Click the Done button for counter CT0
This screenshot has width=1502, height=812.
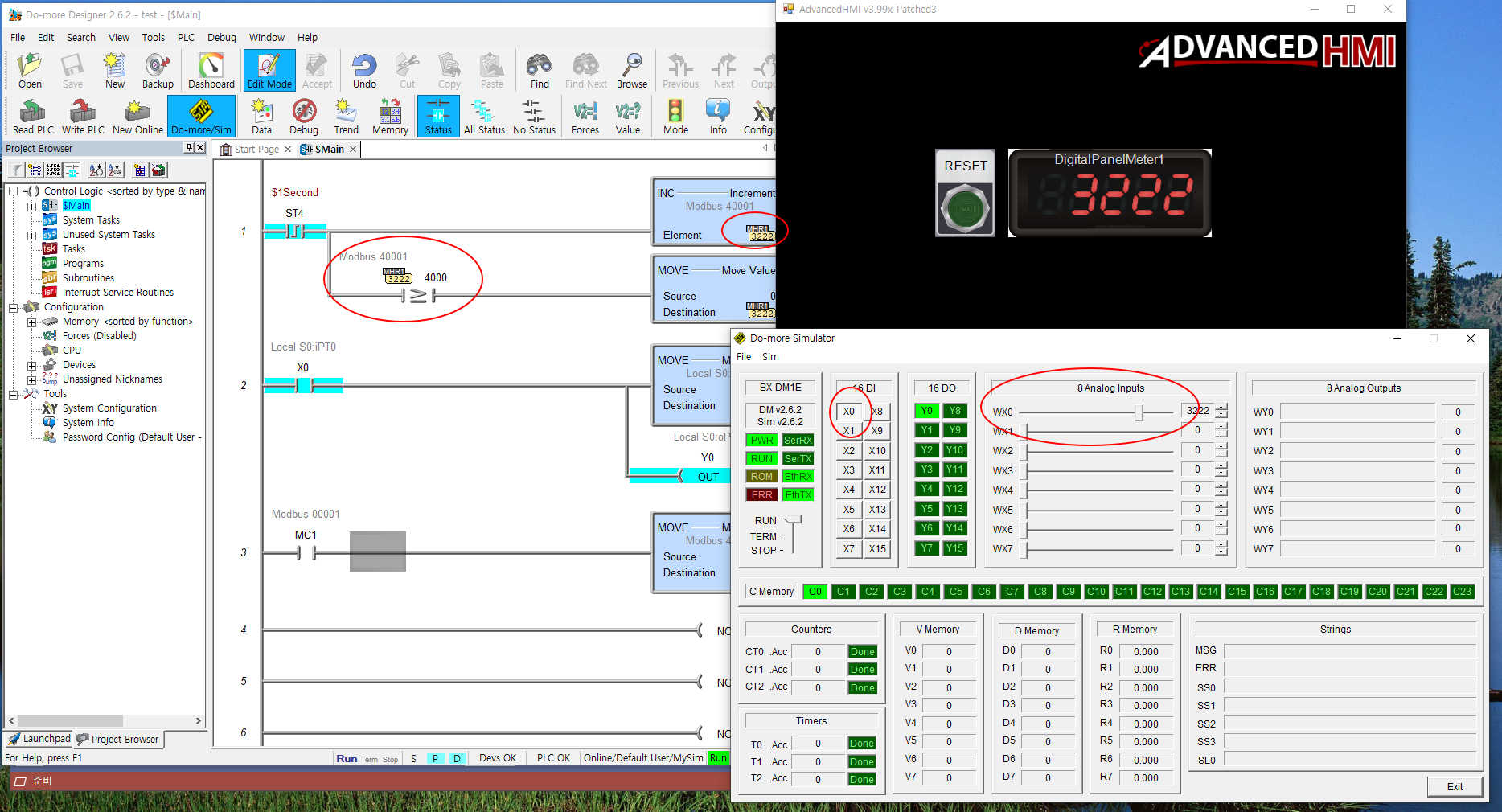[x=863, y=652]
